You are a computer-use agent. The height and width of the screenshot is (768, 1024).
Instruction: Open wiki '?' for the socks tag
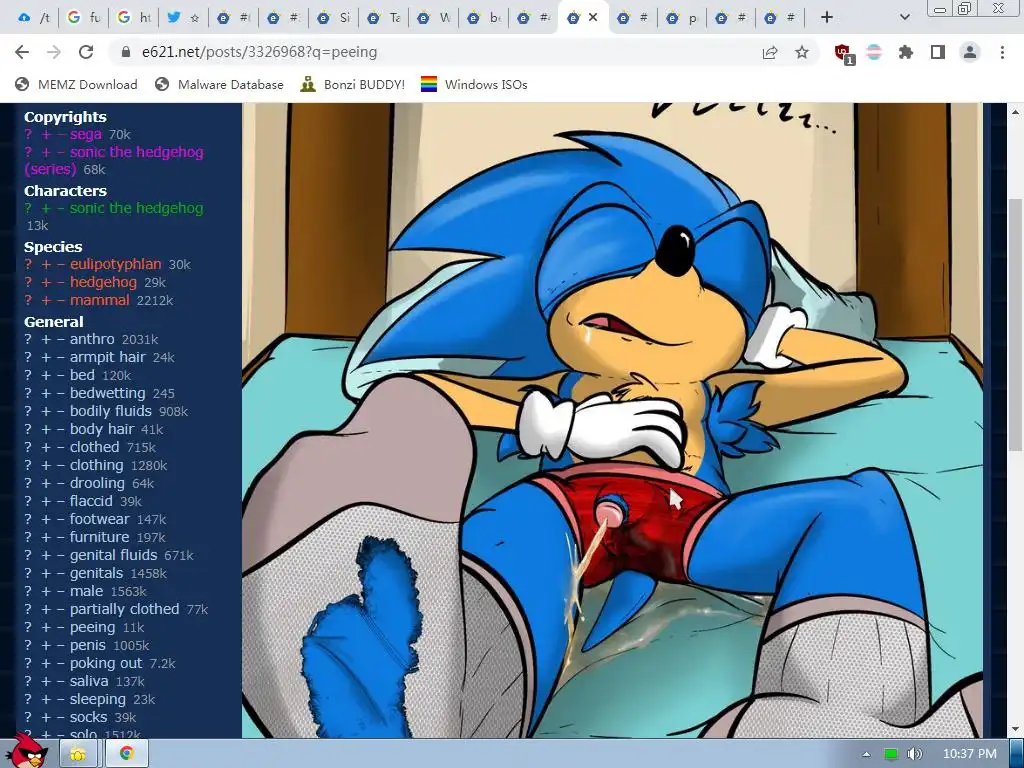[28, 717]
